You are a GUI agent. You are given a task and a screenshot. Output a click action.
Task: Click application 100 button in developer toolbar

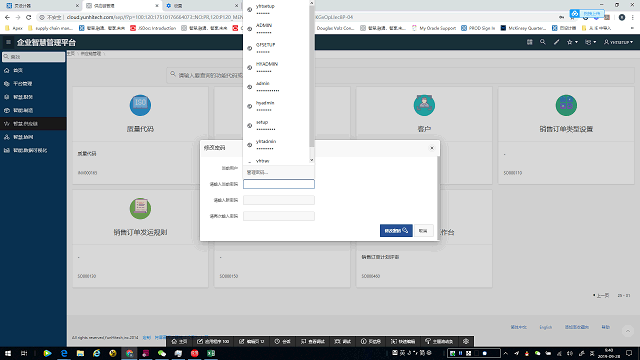point(213,341)
